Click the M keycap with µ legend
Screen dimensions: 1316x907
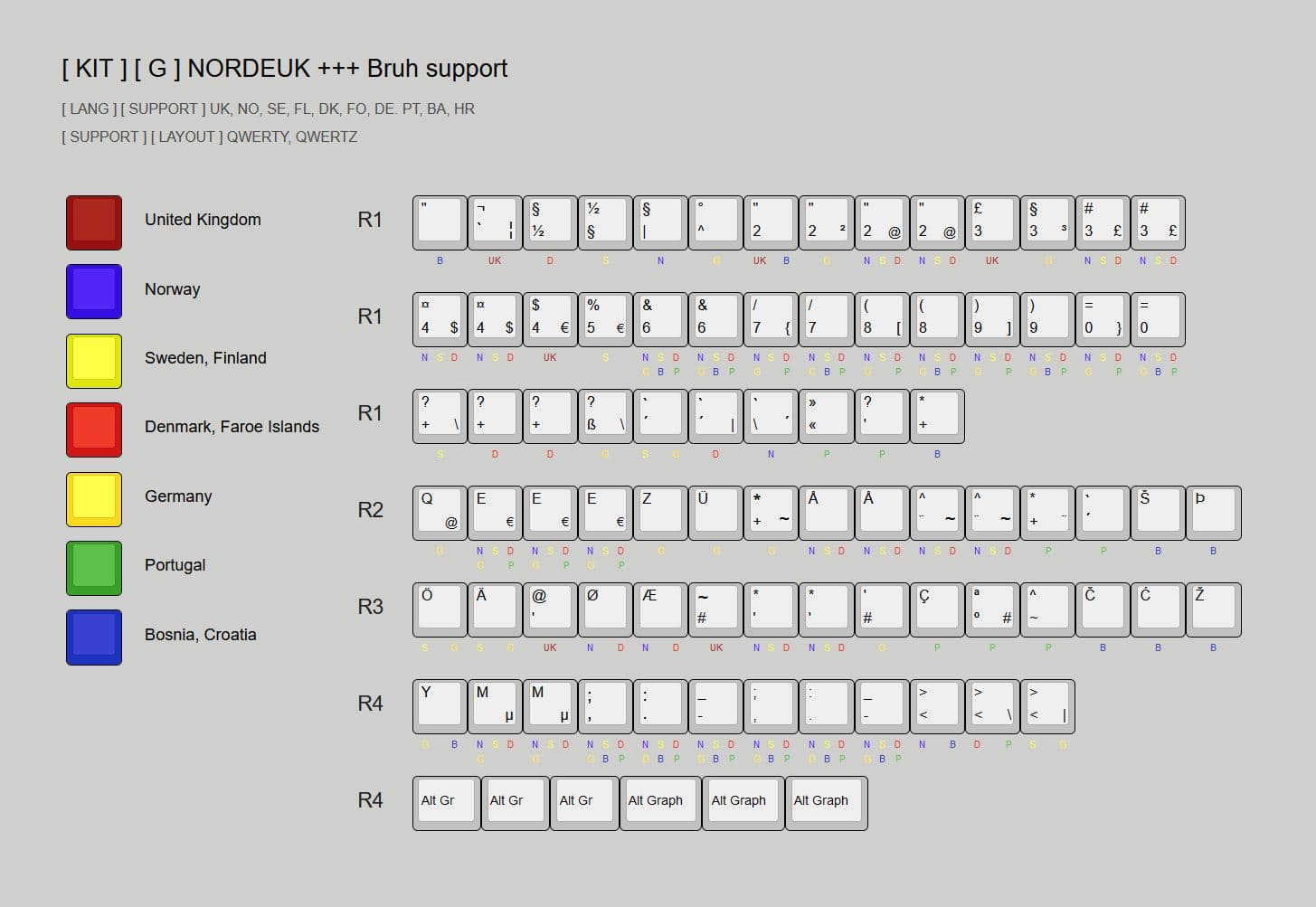click(495, 704)
